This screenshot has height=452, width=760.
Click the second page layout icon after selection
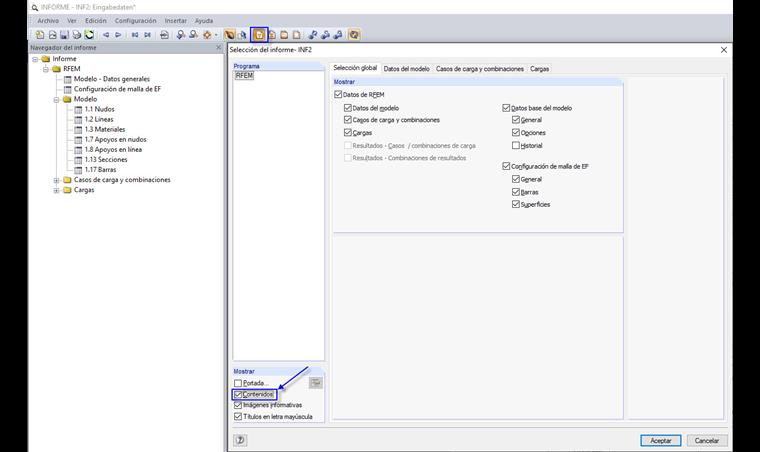click(x=285, y=35)
